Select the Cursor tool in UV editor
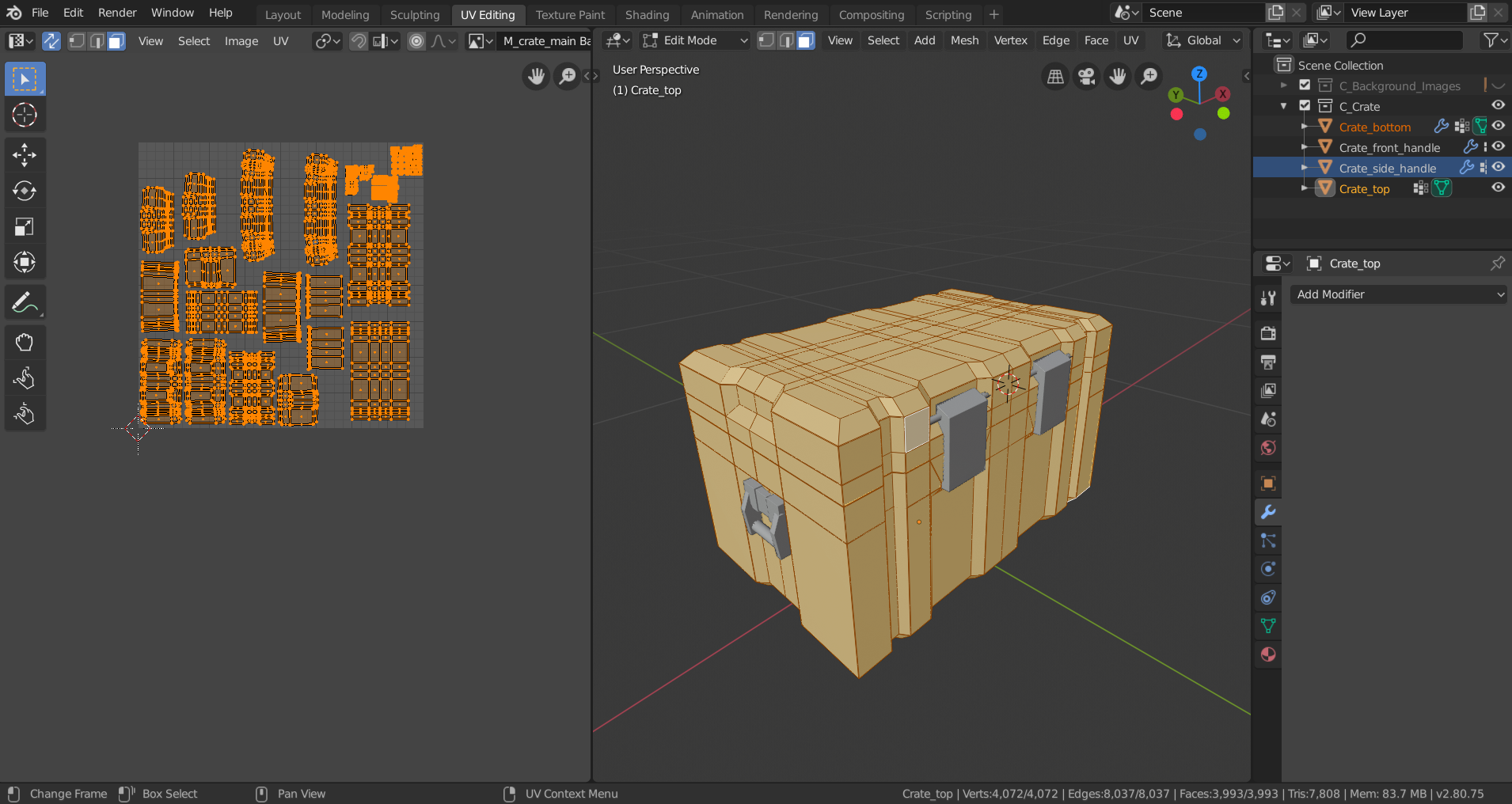Image resolution: width=1512 pixels, height=804 pixels. pyautogui.click(x=25, y=116)
